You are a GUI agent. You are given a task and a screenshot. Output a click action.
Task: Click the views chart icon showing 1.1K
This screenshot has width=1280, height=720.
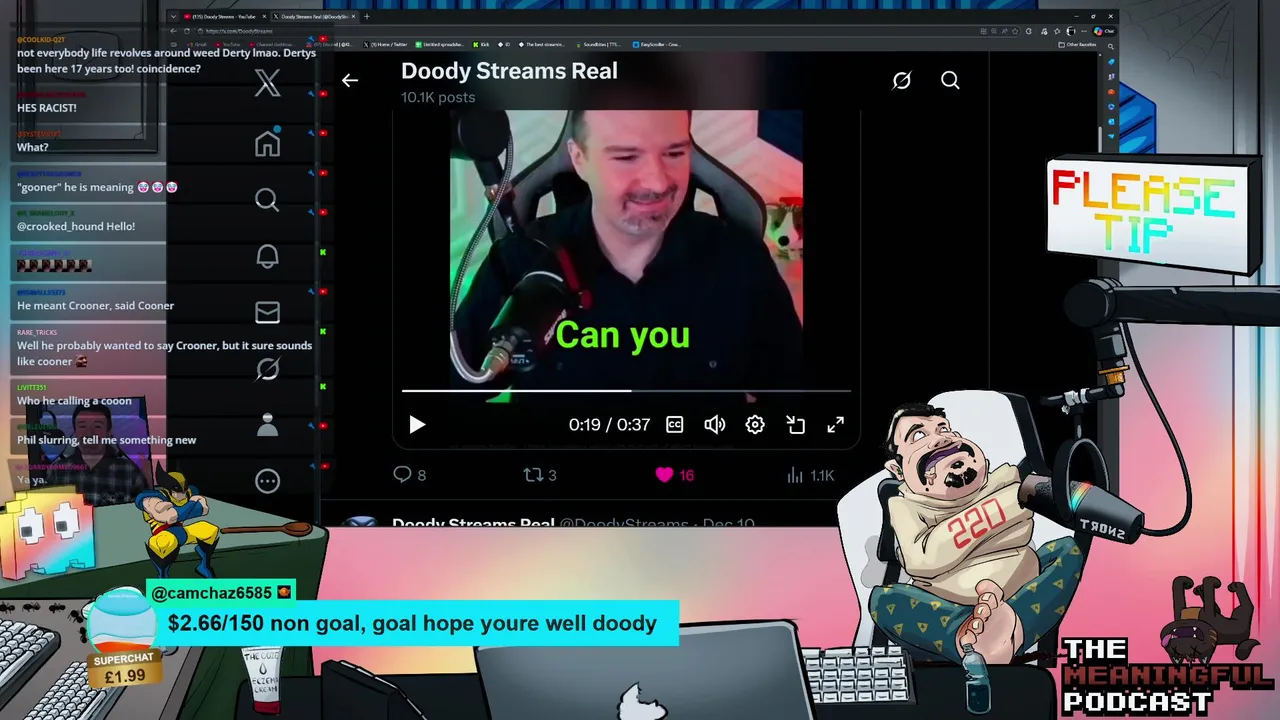[x=795, y=475]
